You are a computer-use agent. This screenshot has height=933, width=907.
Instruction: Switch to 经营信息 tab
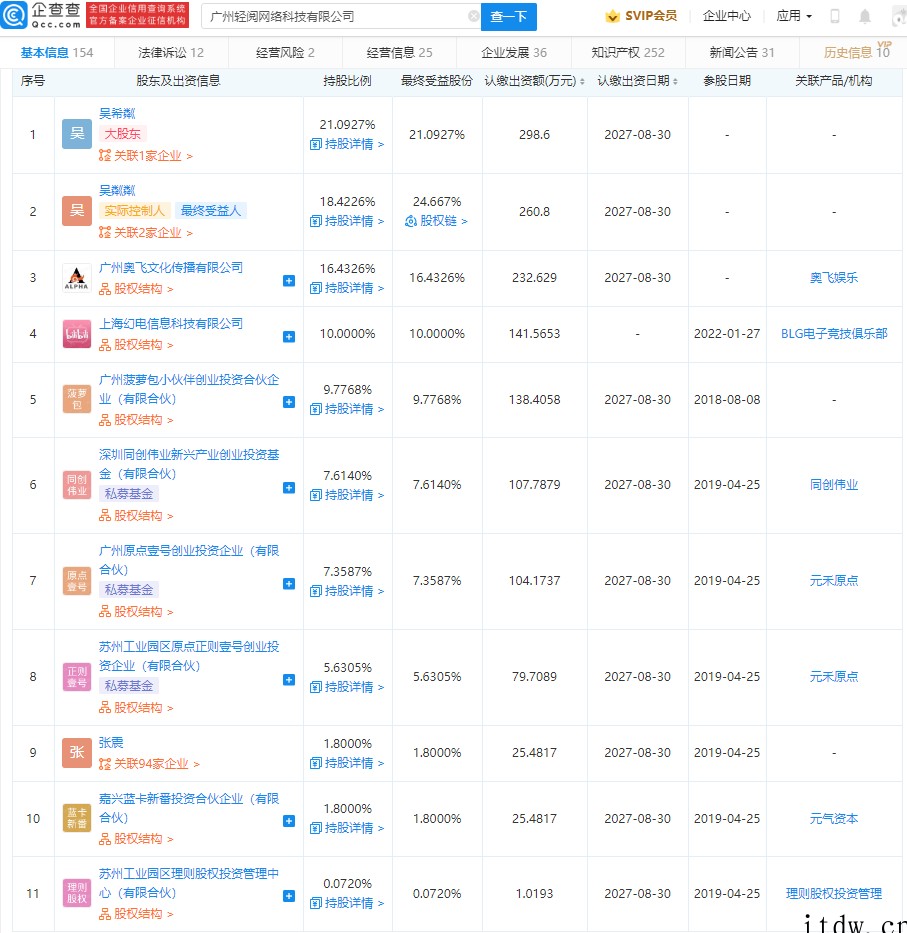[x=399, y=53]
